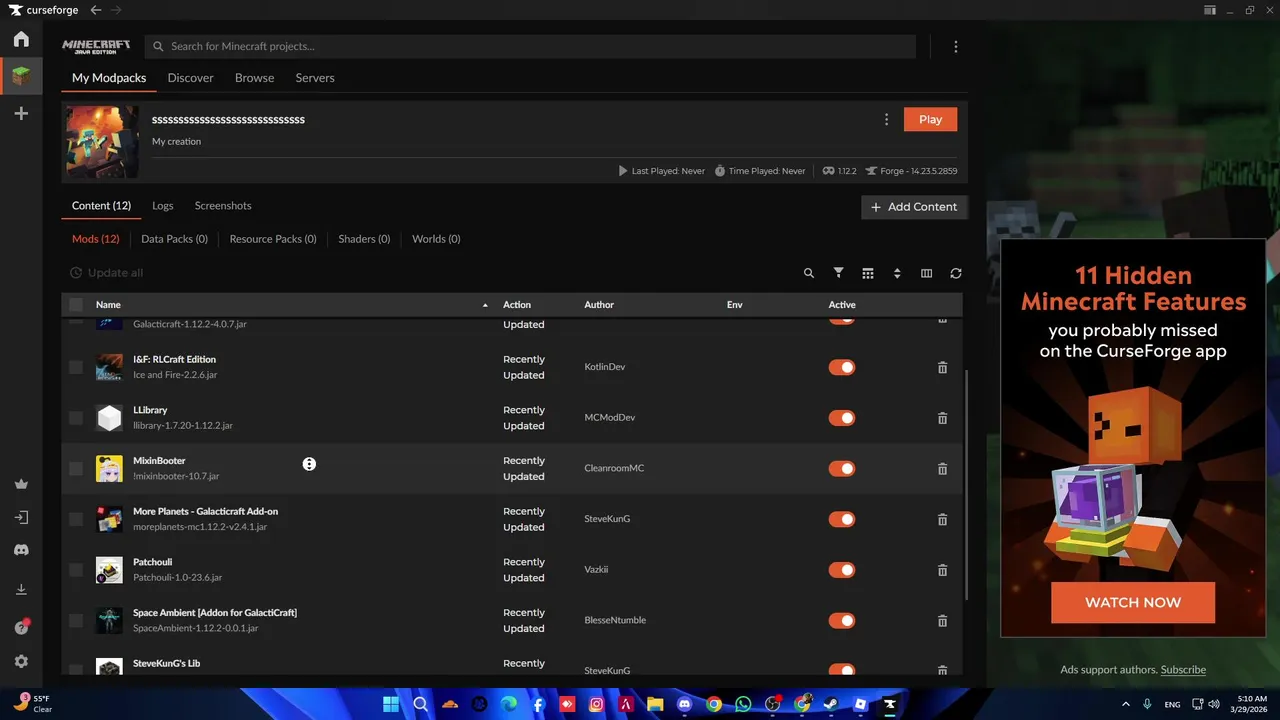
Task: Select the Minecraft game icon in sidebar
Action: 21,76
